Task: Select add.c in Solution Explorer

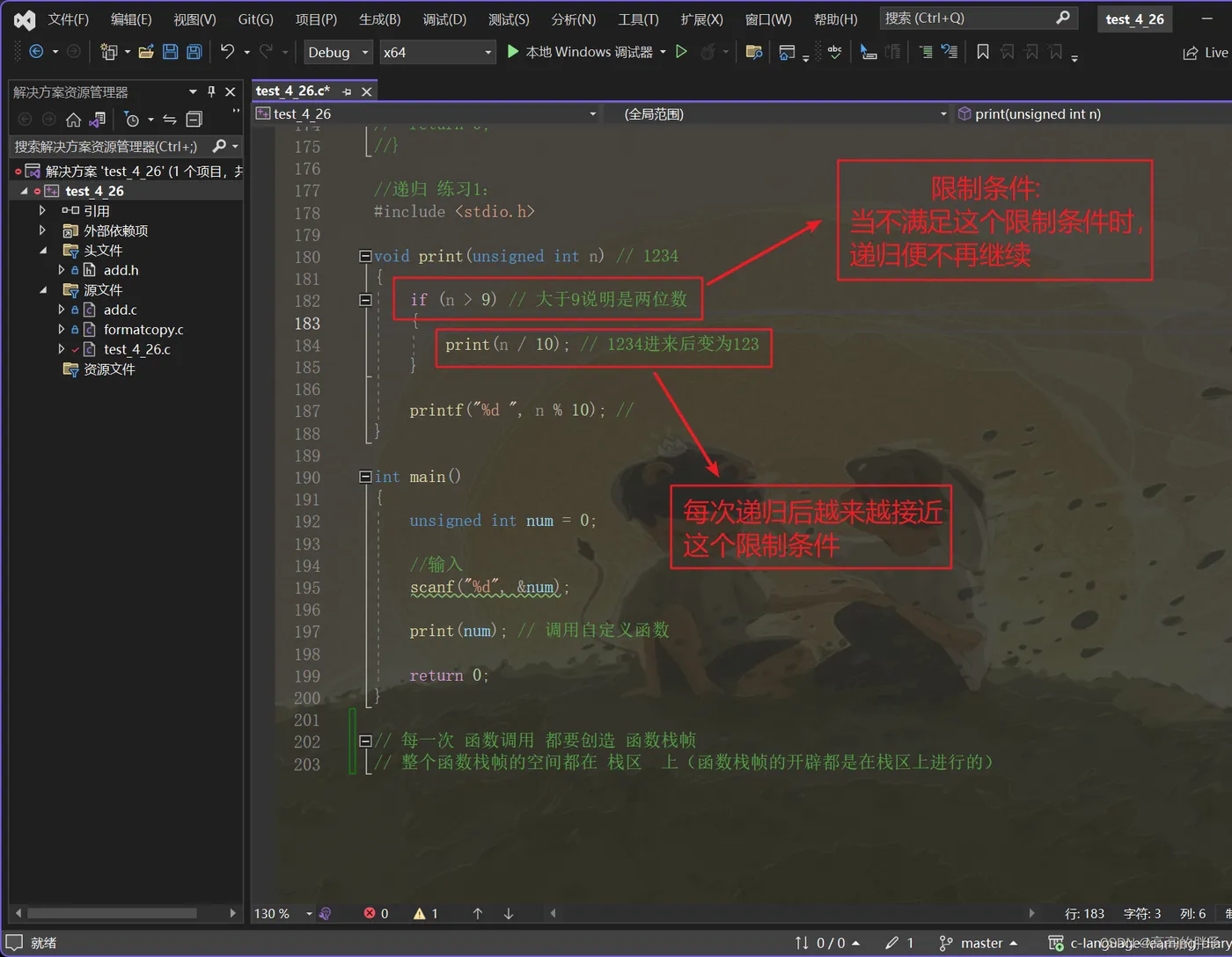Action: pyautogui.click(x=120, y=310)
